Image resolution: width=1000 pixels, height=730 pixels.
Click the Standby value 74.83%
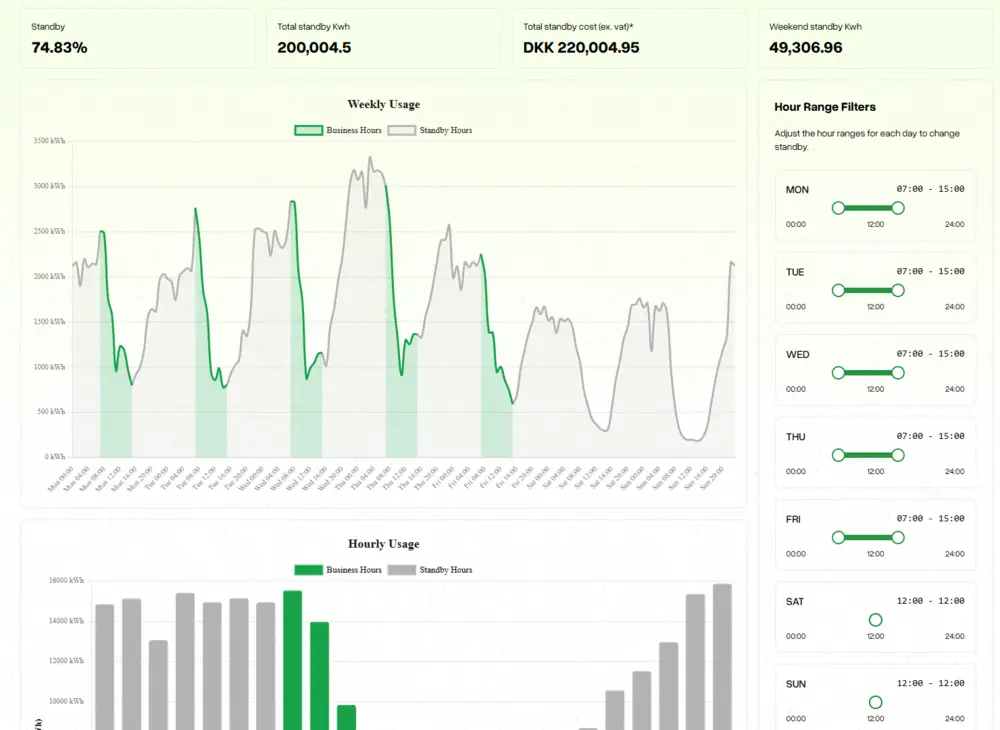click(59, 48)
